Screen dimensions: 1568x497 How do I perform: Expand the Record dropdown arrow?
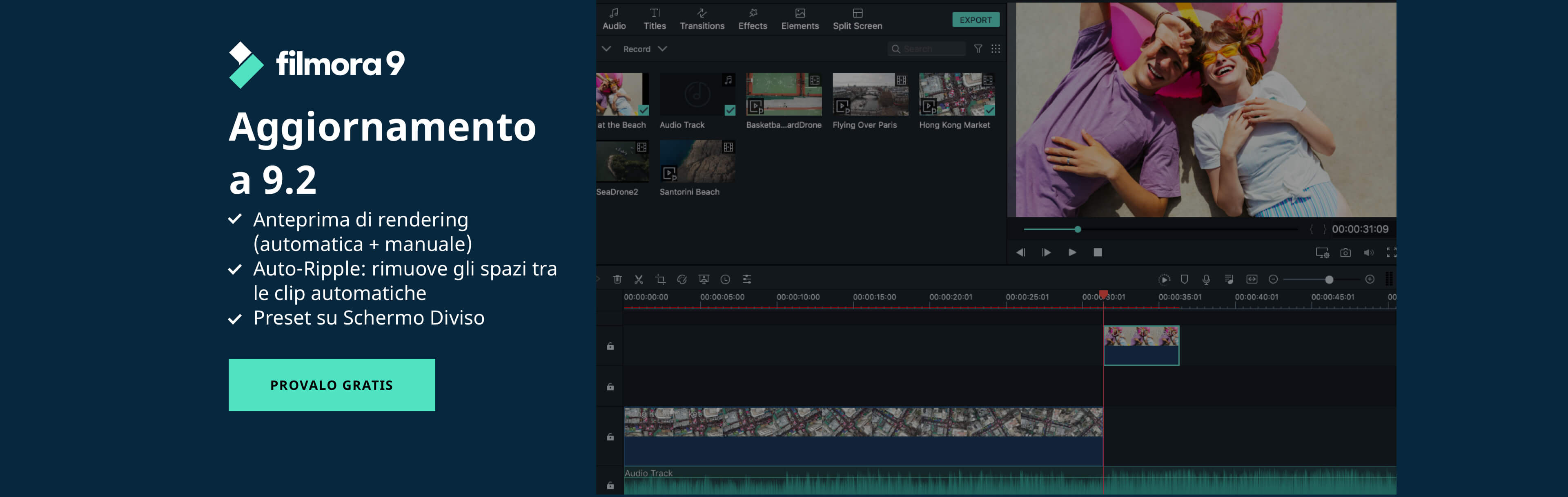coord(662,49)
